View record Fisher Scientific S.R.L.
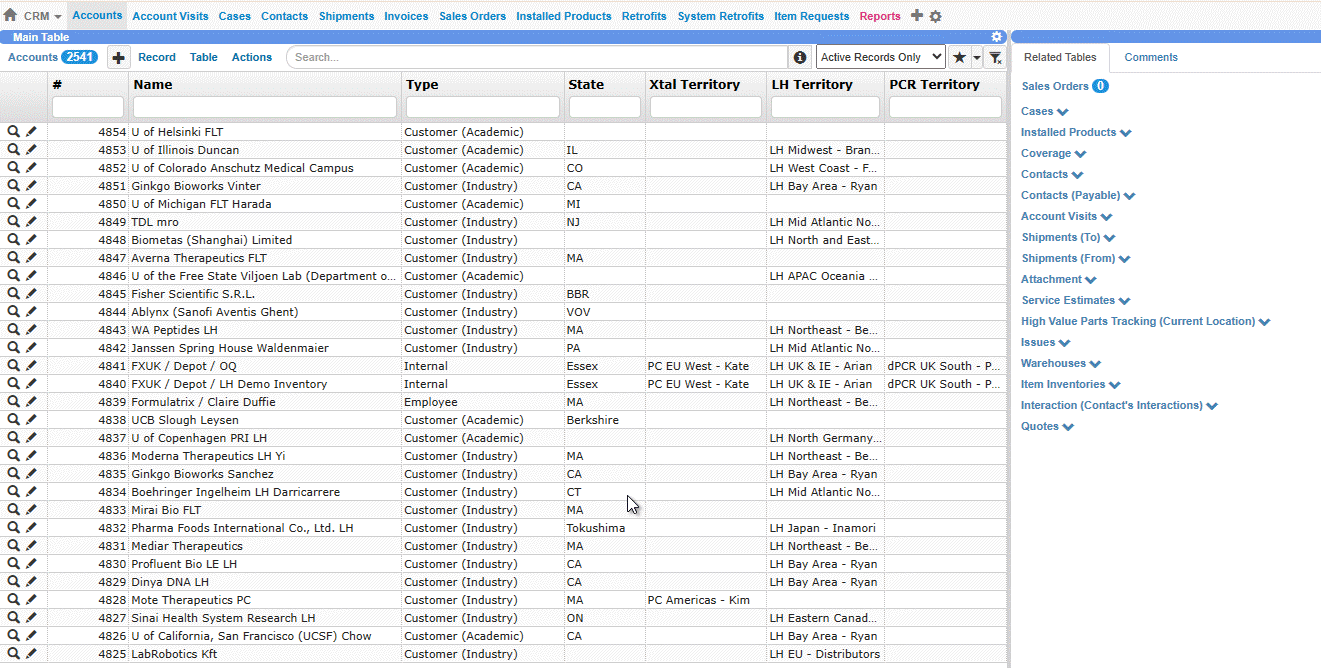1321x668 pixels. (x=13, y=294)
